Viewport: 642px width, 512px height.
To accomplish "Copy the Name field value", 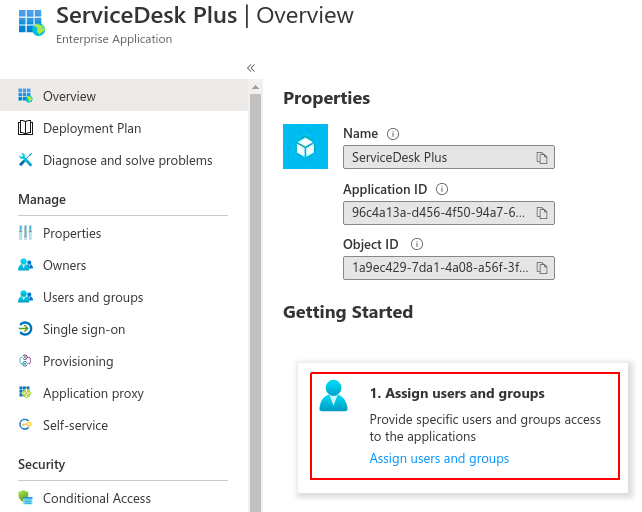I will coord(542,158).
